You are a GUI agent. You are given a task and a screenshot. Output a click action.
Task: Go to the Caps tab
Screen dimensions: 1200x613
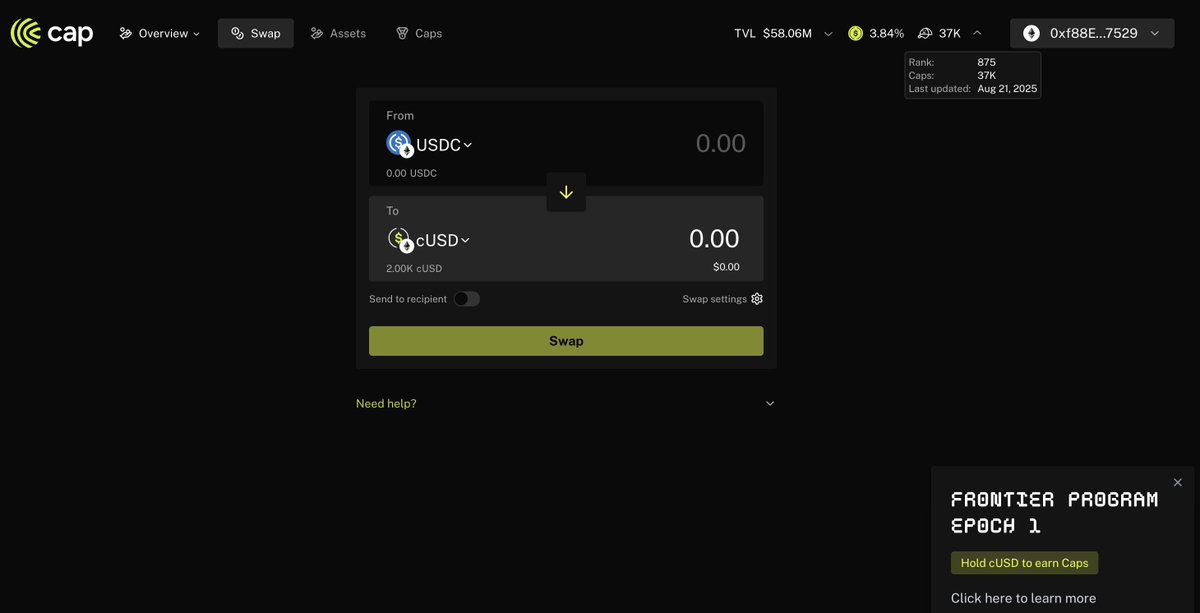click(x=418, y=33)
